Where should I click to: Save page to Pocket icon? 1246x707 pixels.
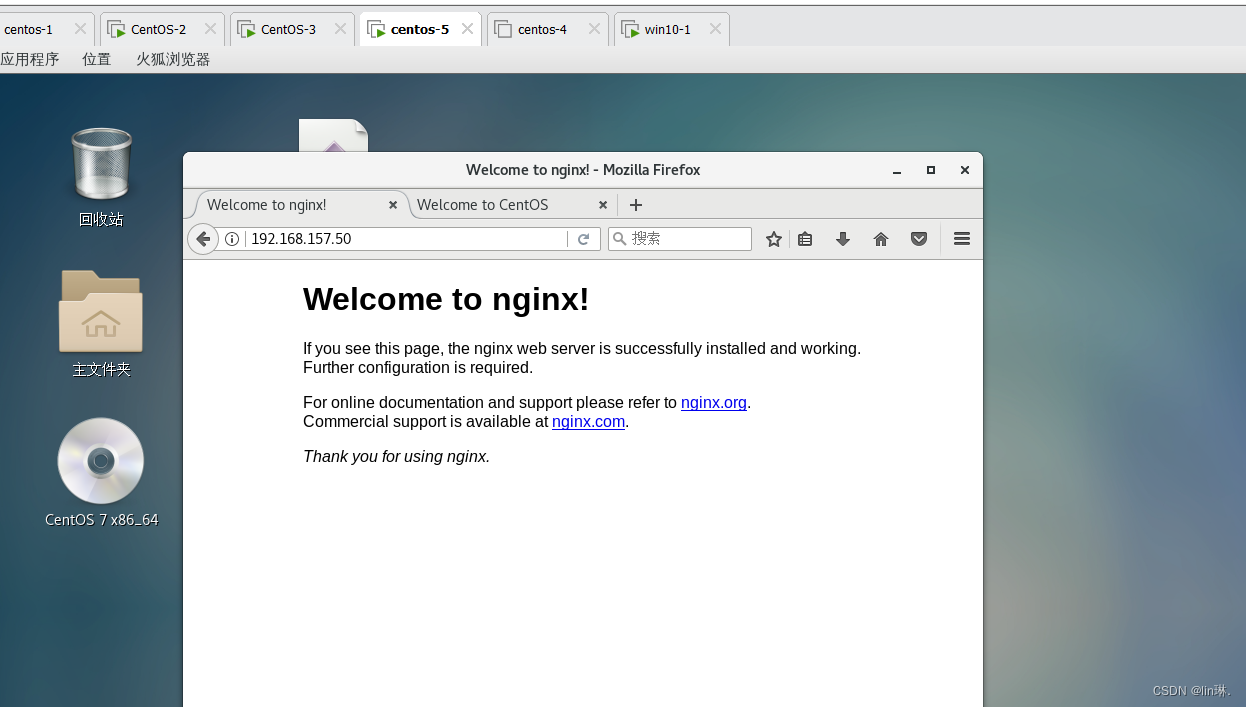[919, 239]
